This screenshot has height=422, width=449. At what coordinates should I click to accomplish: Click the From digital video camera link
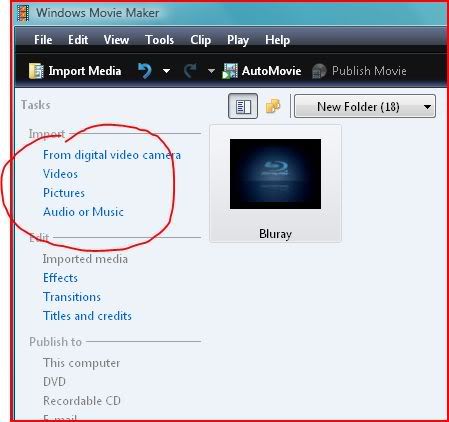pyautogui.click(x=112, y=155)
